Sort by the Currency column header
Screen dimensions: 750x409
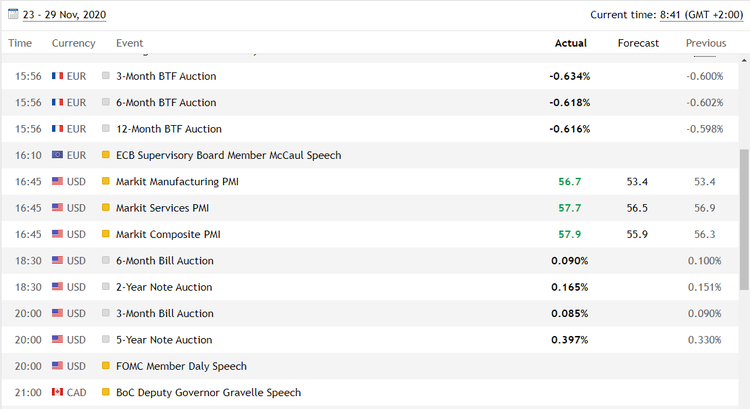73,43
